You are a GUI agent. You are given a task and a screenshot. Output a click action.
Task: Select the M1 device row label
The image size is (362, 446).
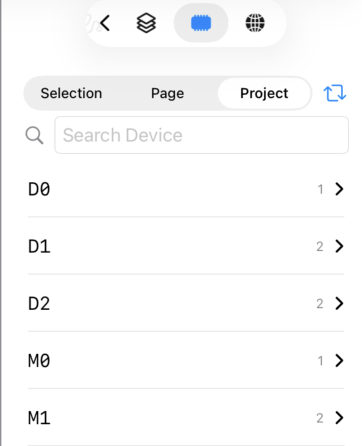click(x=39, y=418)
